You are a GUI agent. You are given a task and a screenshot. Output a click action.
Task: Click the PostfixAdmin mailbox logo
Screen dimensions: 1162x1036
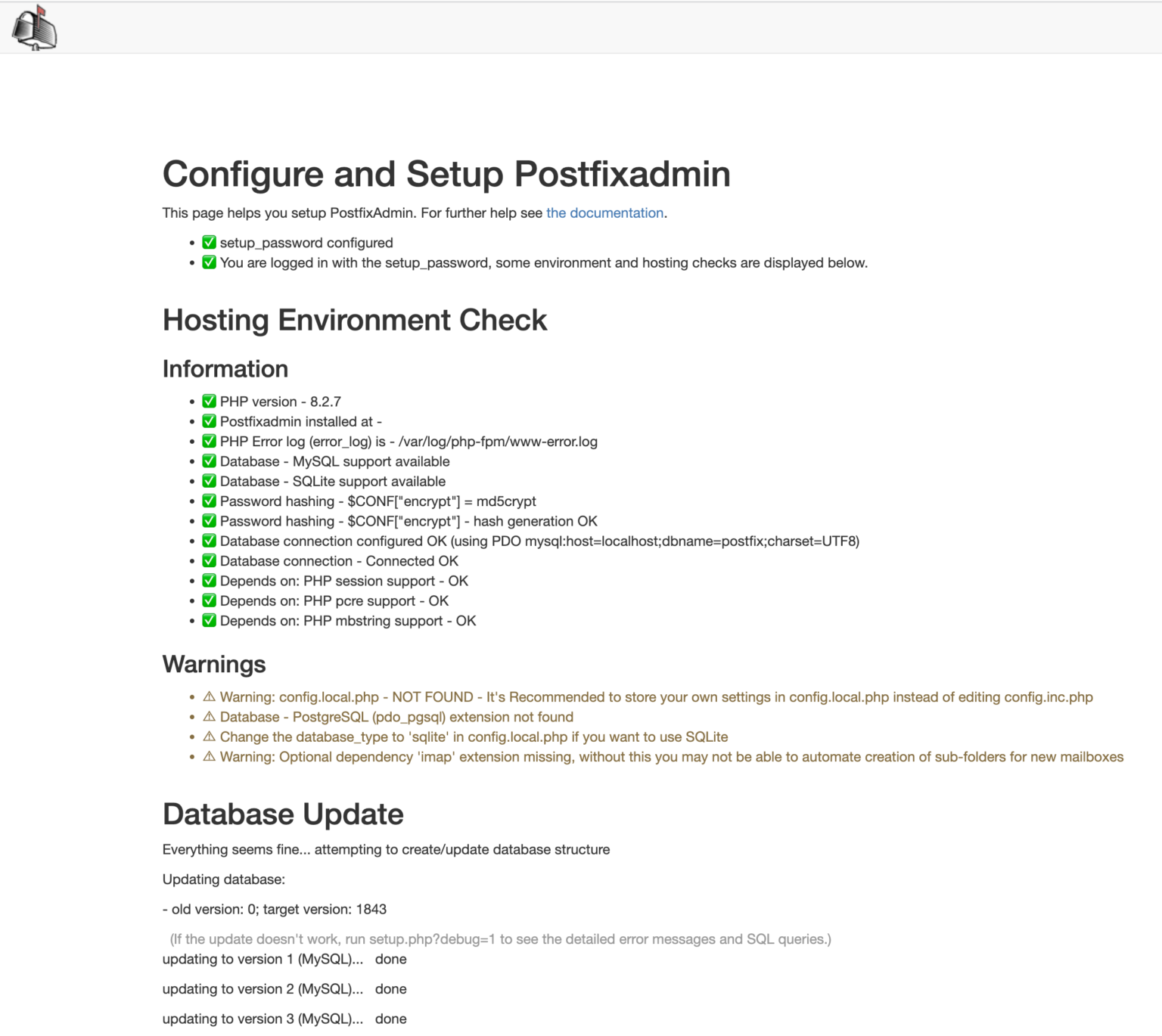[x=34, y=29]
